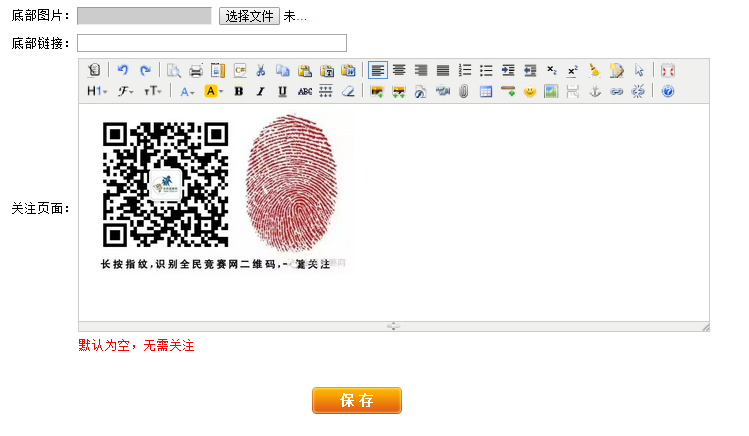Justify the text fully

pyautogui.click(x=443, y=70)
